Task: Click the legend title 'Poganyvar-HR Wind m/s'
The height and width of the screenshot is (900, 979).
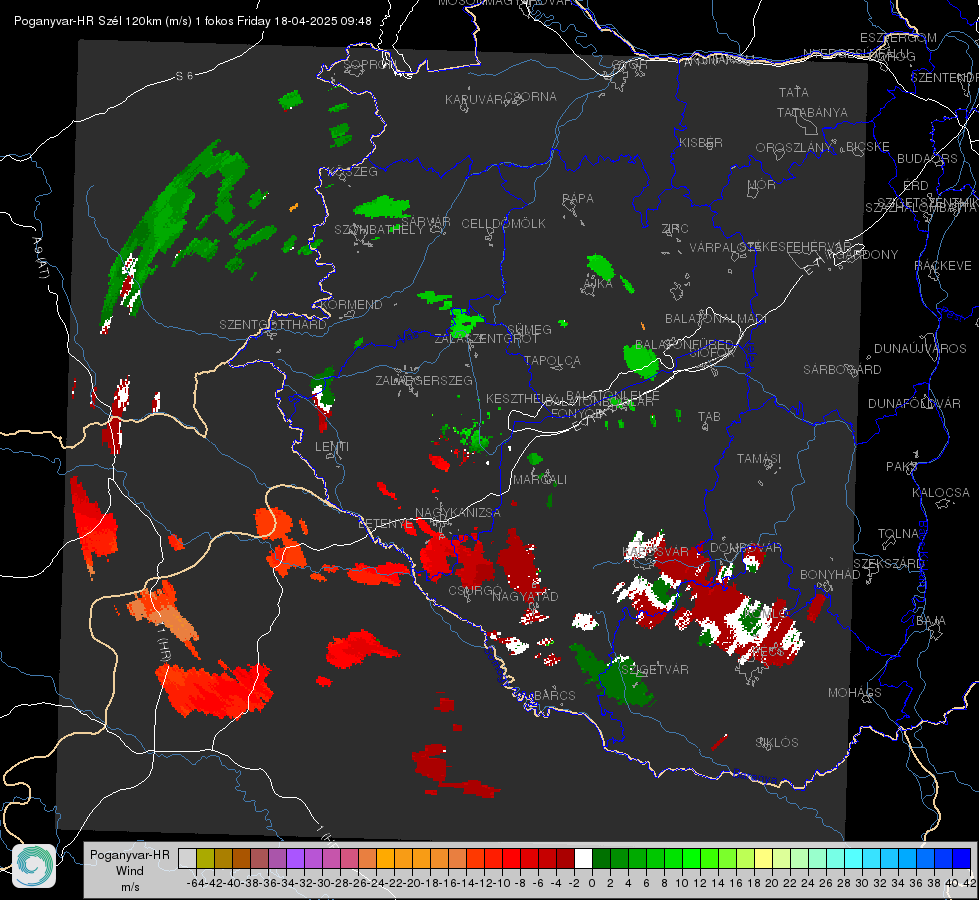Action: coord(130,870)
